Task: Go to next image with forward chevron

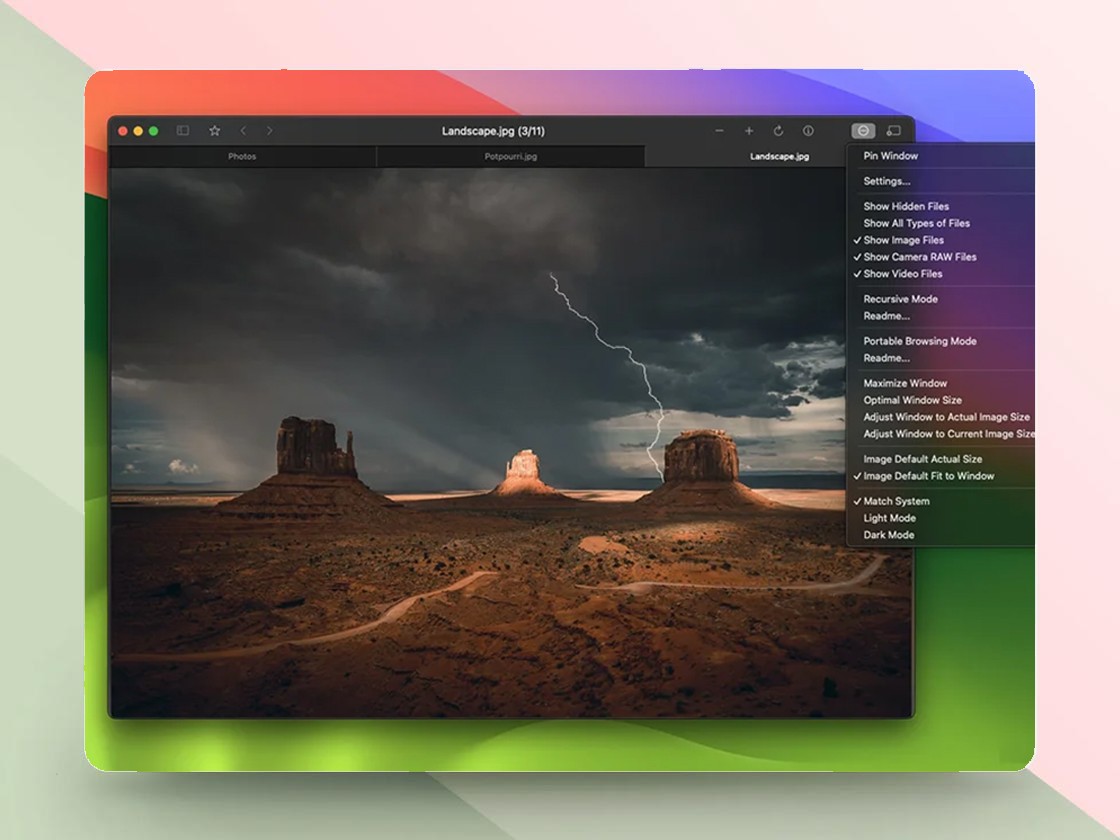Action: pyautogui.click(x=269, y=131)
